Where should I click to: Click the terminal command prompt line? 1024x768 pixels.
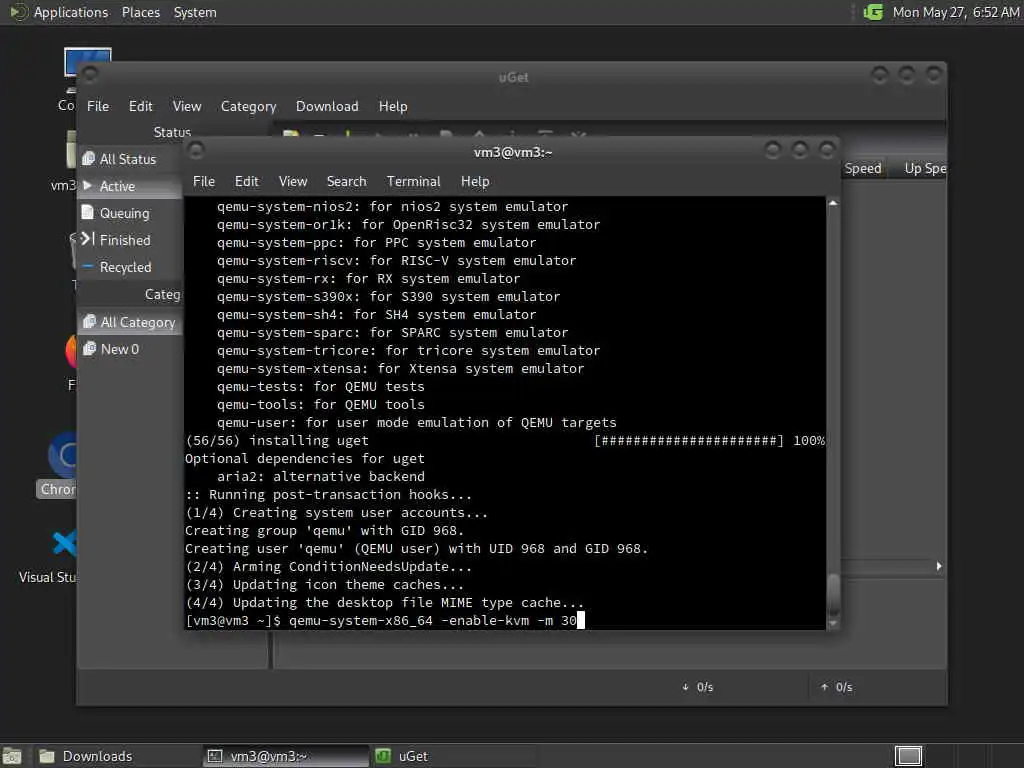(x=385, y=620)
